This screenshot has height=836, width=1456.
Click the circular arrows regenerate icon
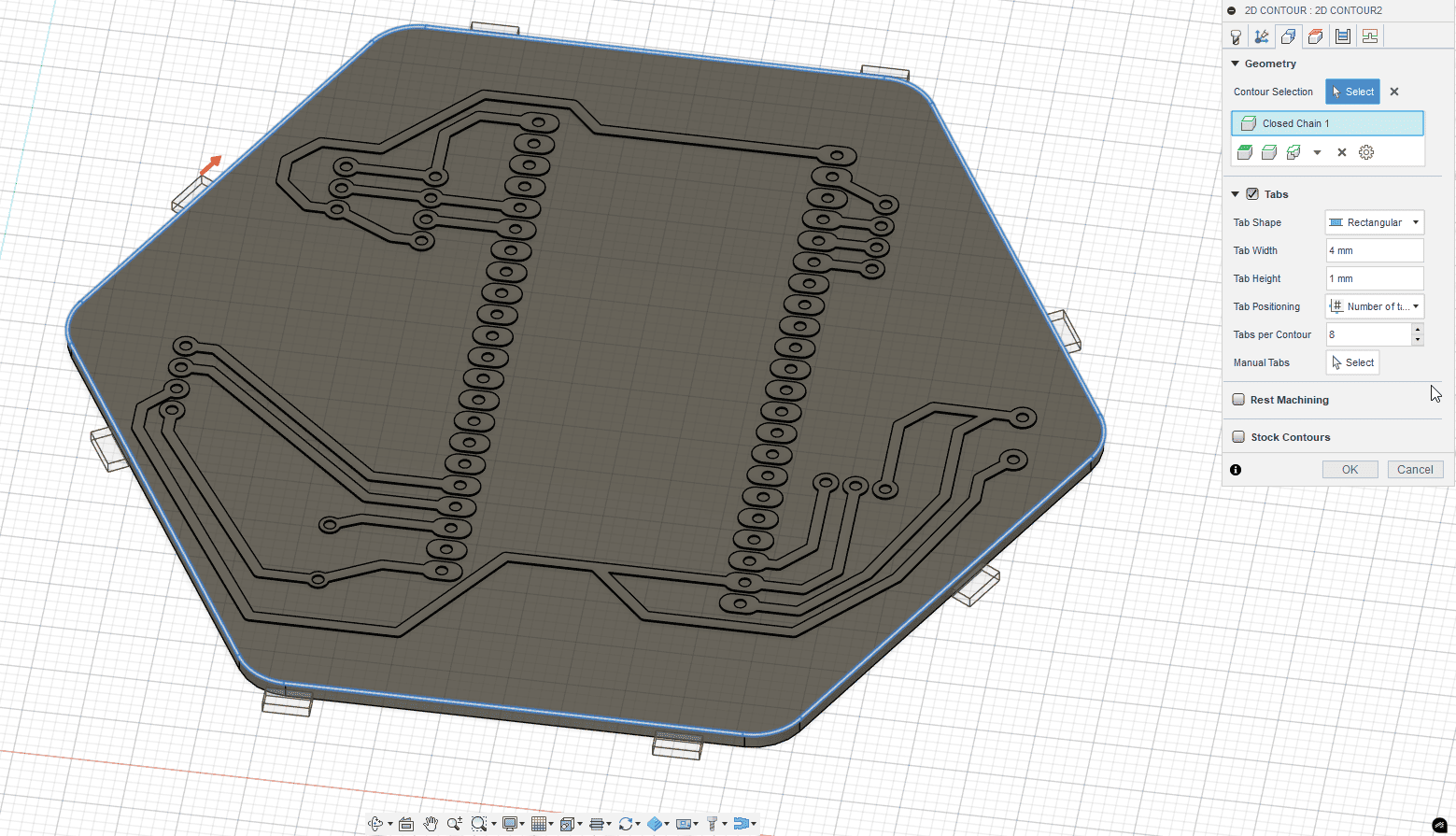(x=626, y=824)
